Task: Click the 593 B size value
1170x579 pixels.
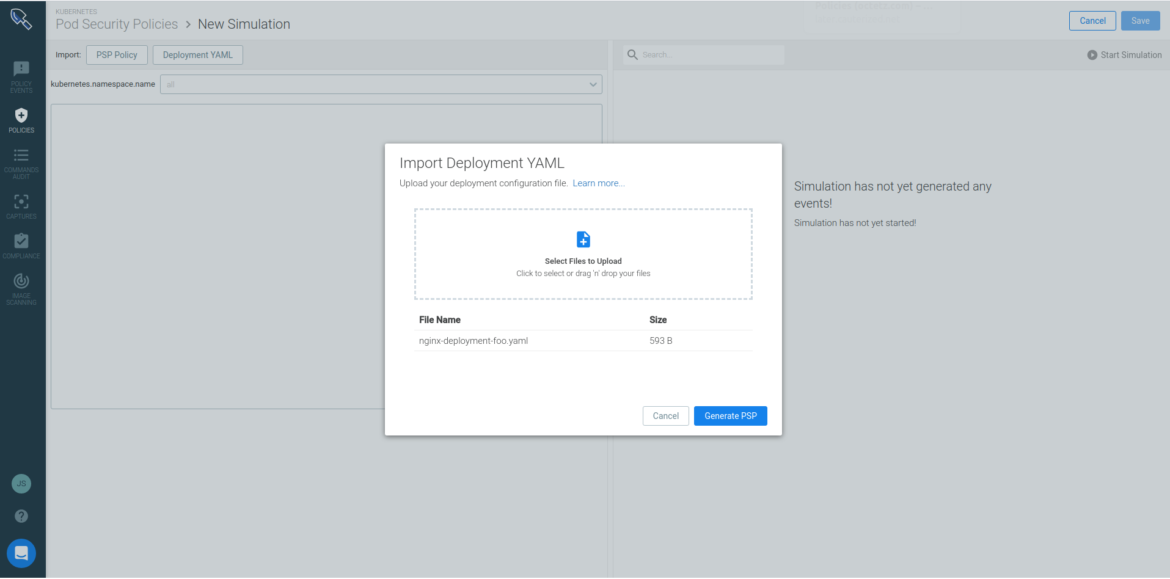Action: [661, 341]
